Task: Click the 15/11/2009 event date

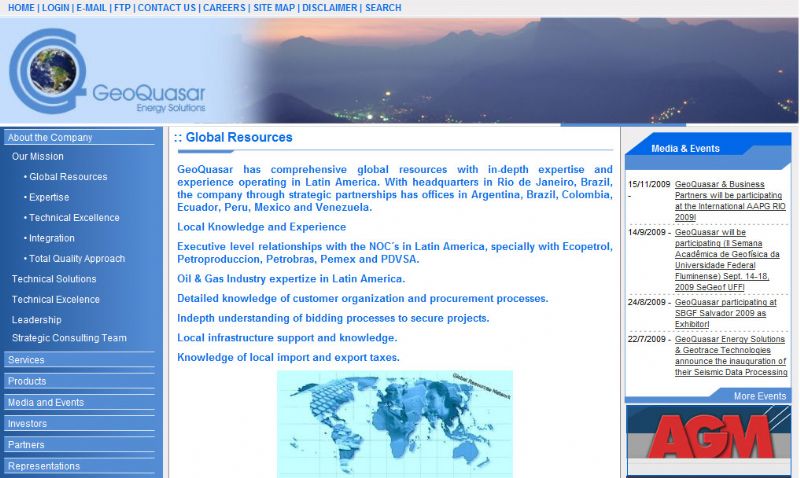Action: [648, 184]
